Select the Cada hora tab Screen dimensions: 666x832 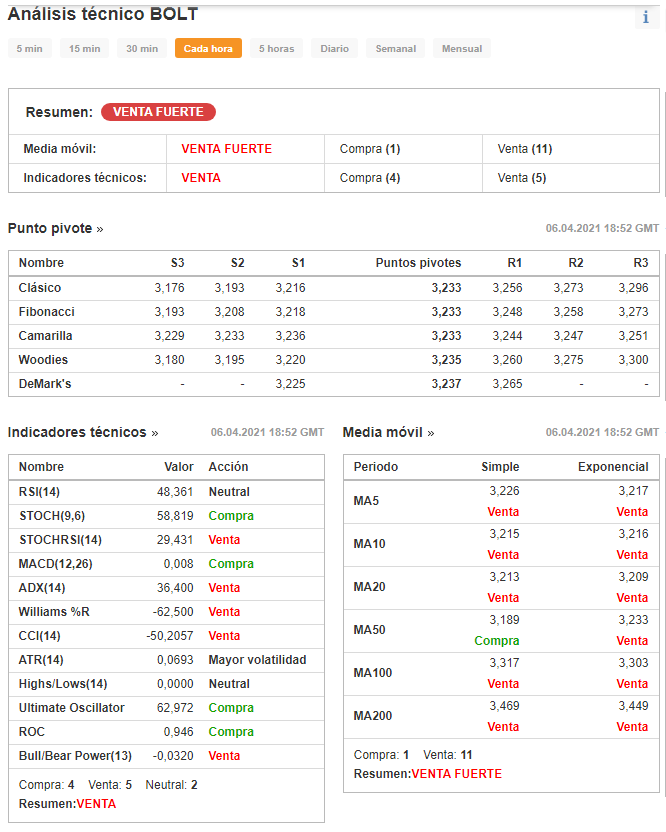208,49
